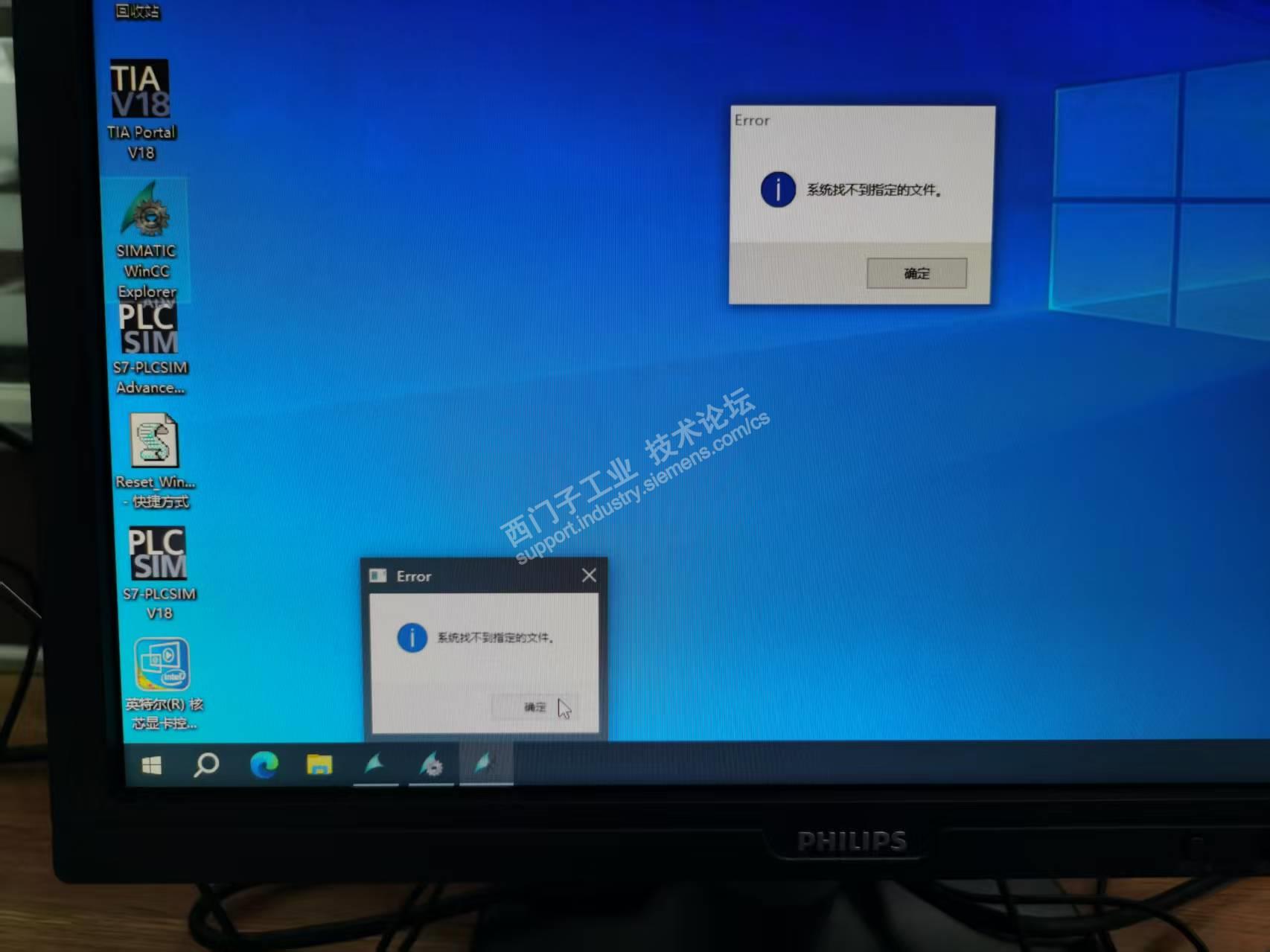Click the 系统找不到指定的文件 message in the dark-titled Error dialog

pos(496,638)
